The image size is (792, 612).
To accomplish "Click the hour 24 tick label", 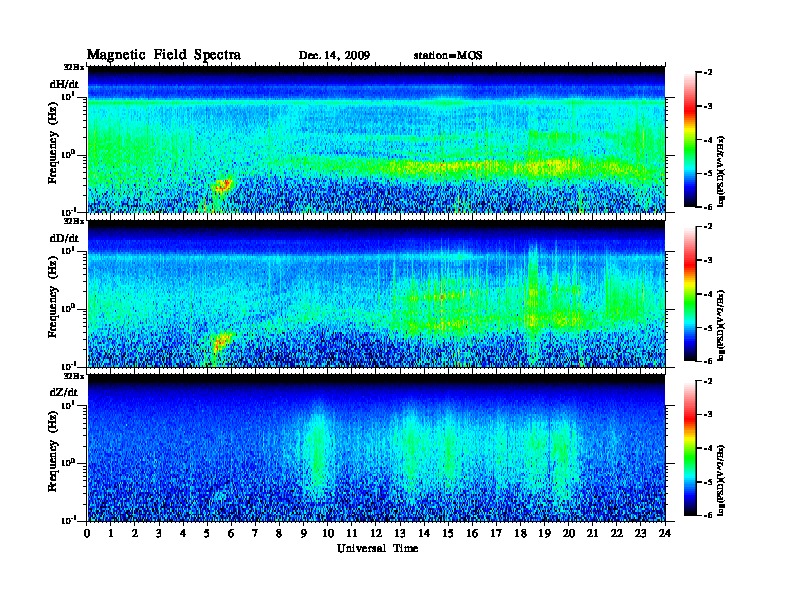I will pyautogui.click(x=665, y=533).
